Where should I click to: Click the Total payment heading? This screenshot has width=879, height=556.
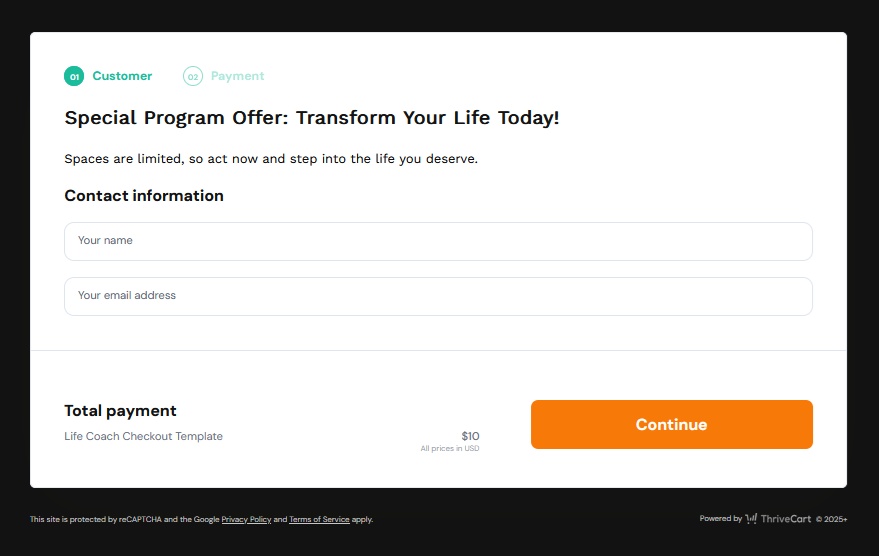tap(120, 411)
